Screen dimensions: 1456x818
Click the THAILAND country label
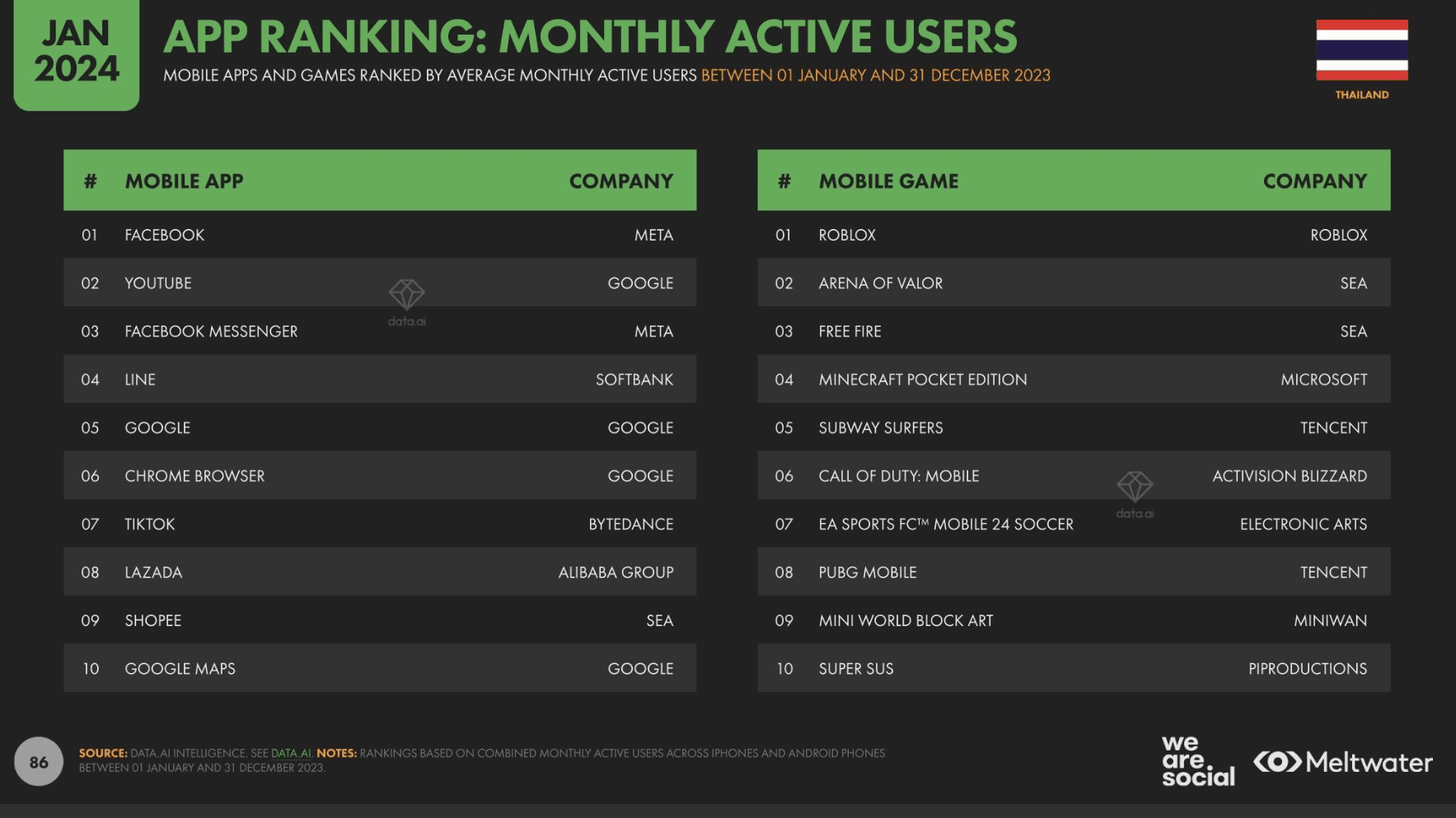pyautogui.click(x=1361, y=95)
